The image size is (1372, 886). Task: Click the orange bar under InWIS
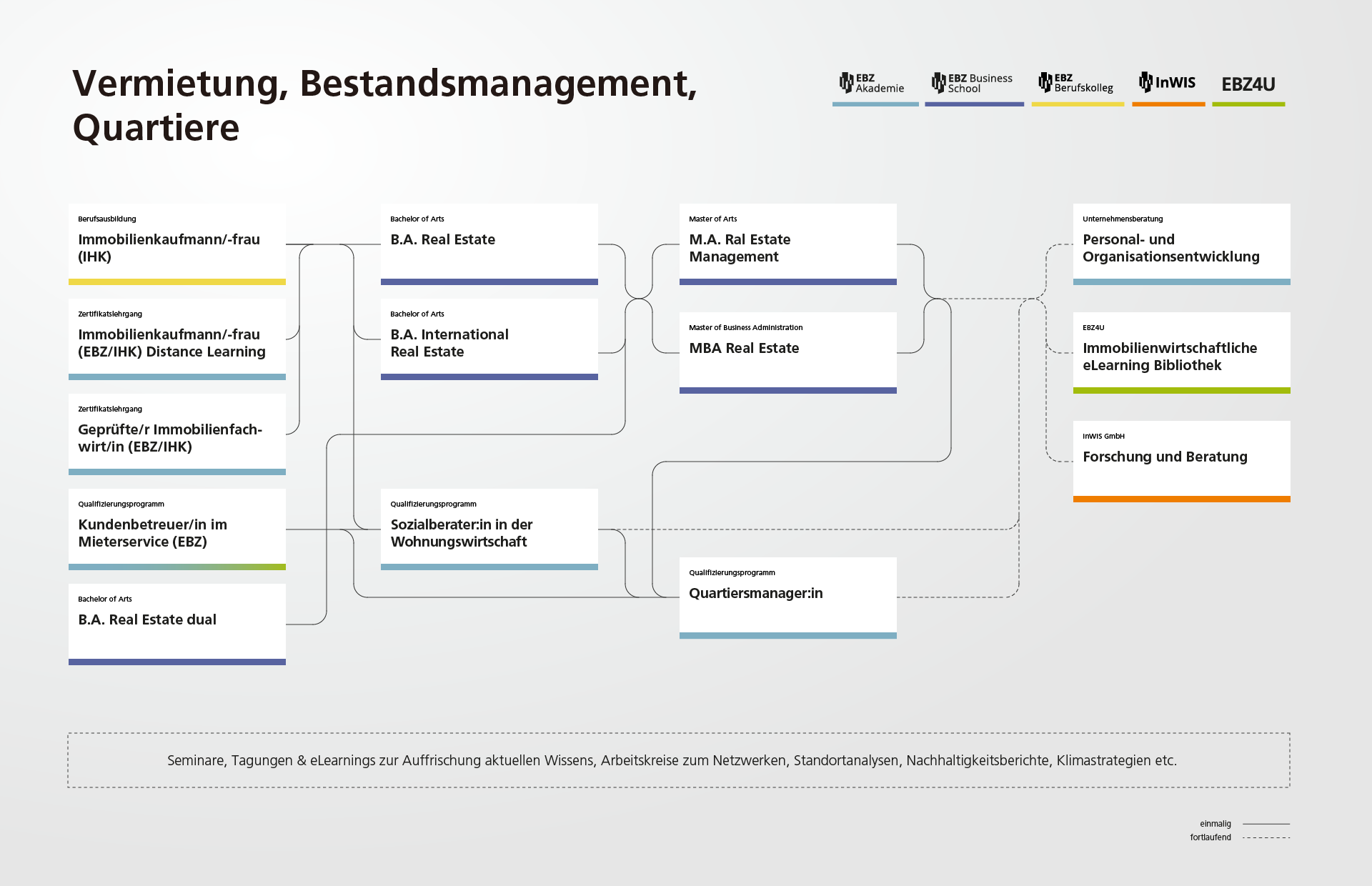coord(1168,104)
